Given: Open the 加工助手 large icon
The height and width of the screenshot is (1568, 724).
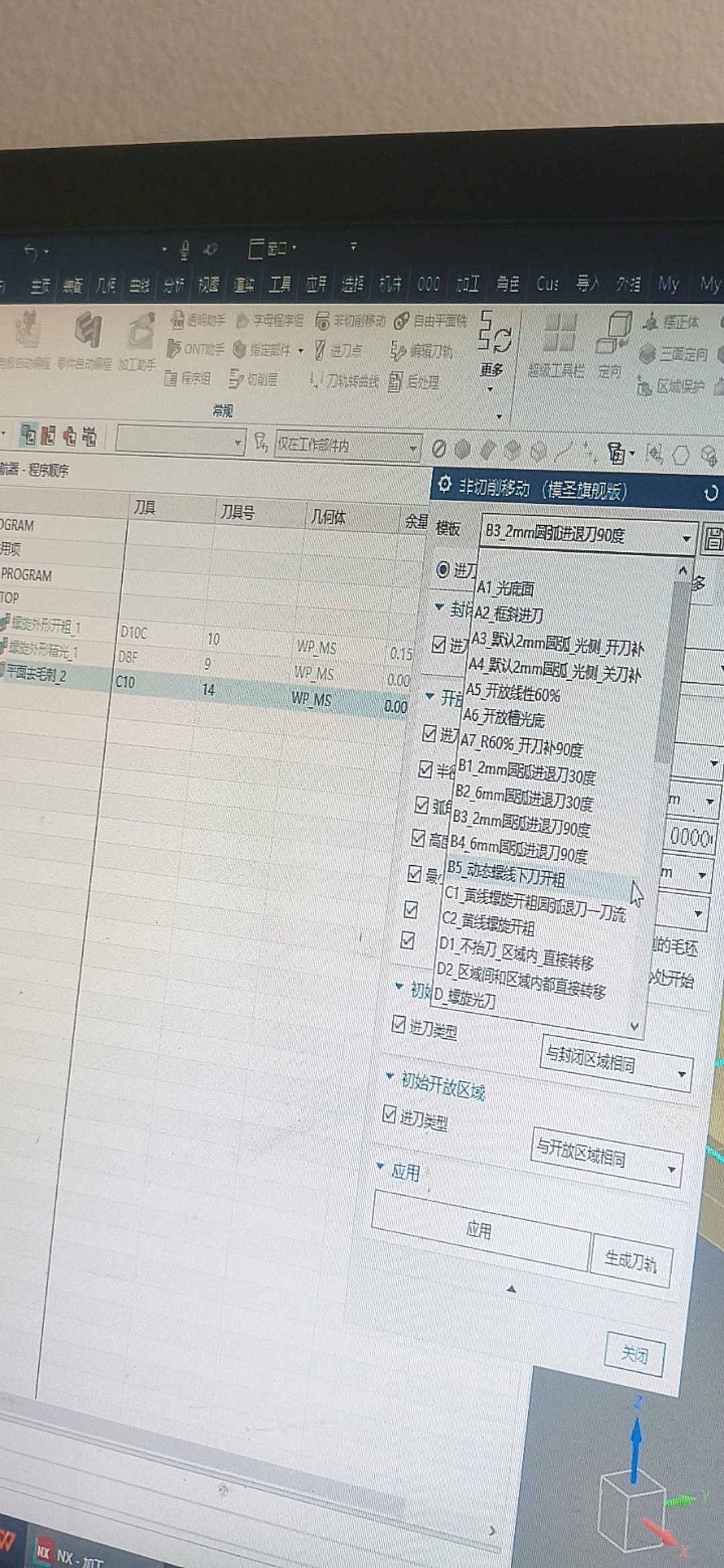Looking at the screenshot, I should pos(138,342).
